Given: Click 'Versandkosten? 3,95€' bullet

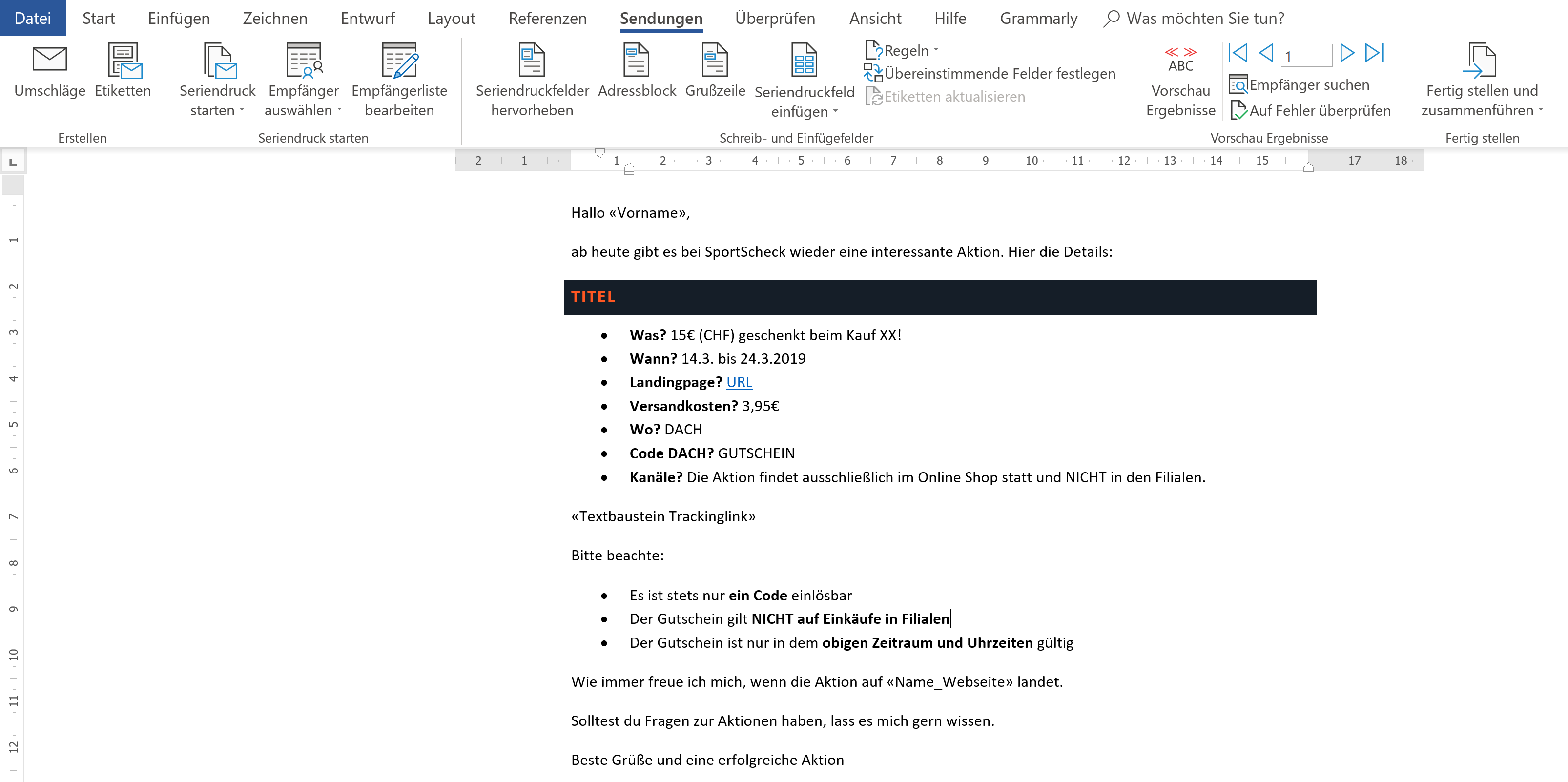Looking at the screenshot, I should [x=703, y=406].
